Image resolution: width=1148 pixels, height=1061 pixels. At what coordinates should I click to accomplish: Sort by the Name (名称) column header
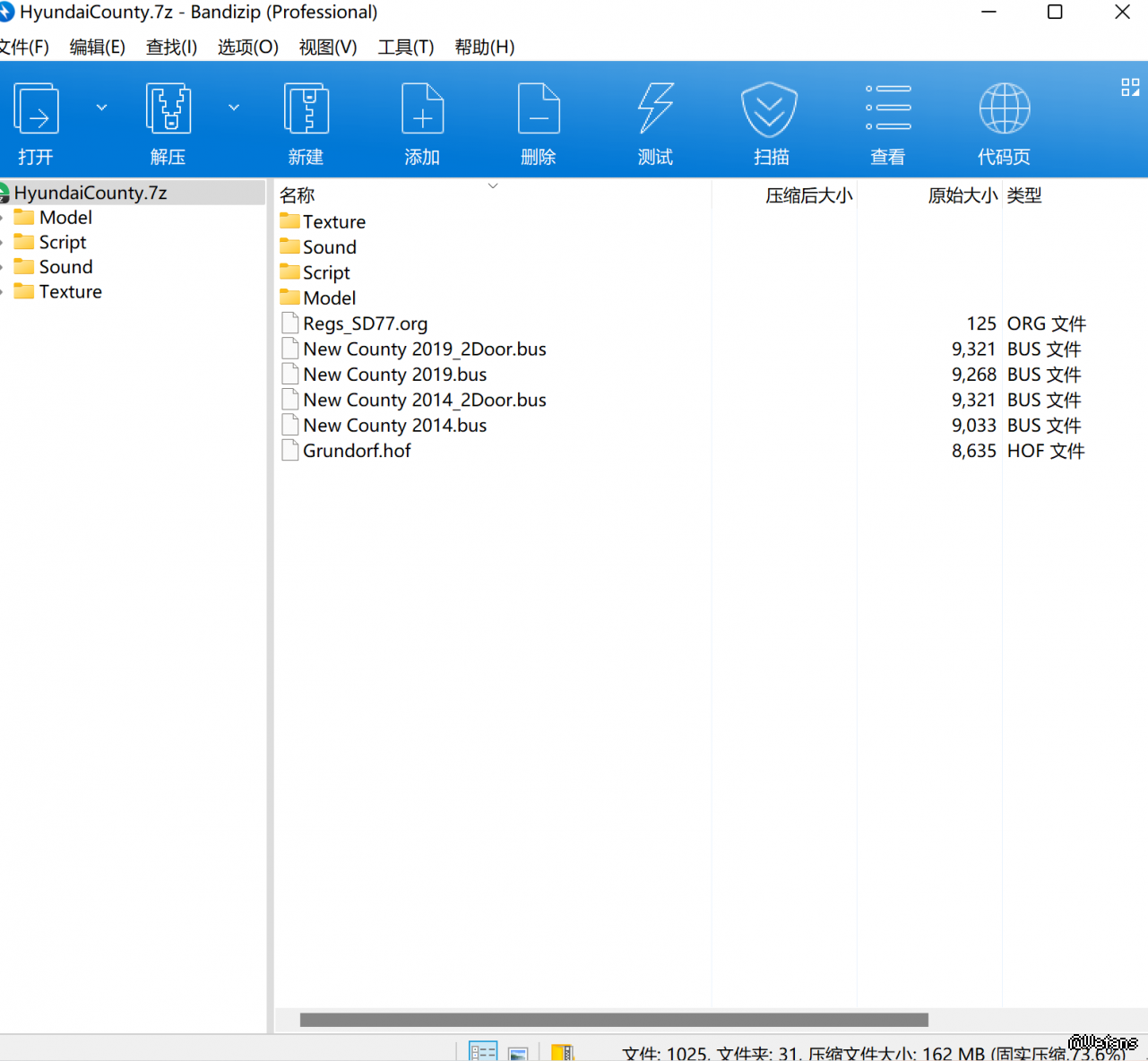coord(298,195)
